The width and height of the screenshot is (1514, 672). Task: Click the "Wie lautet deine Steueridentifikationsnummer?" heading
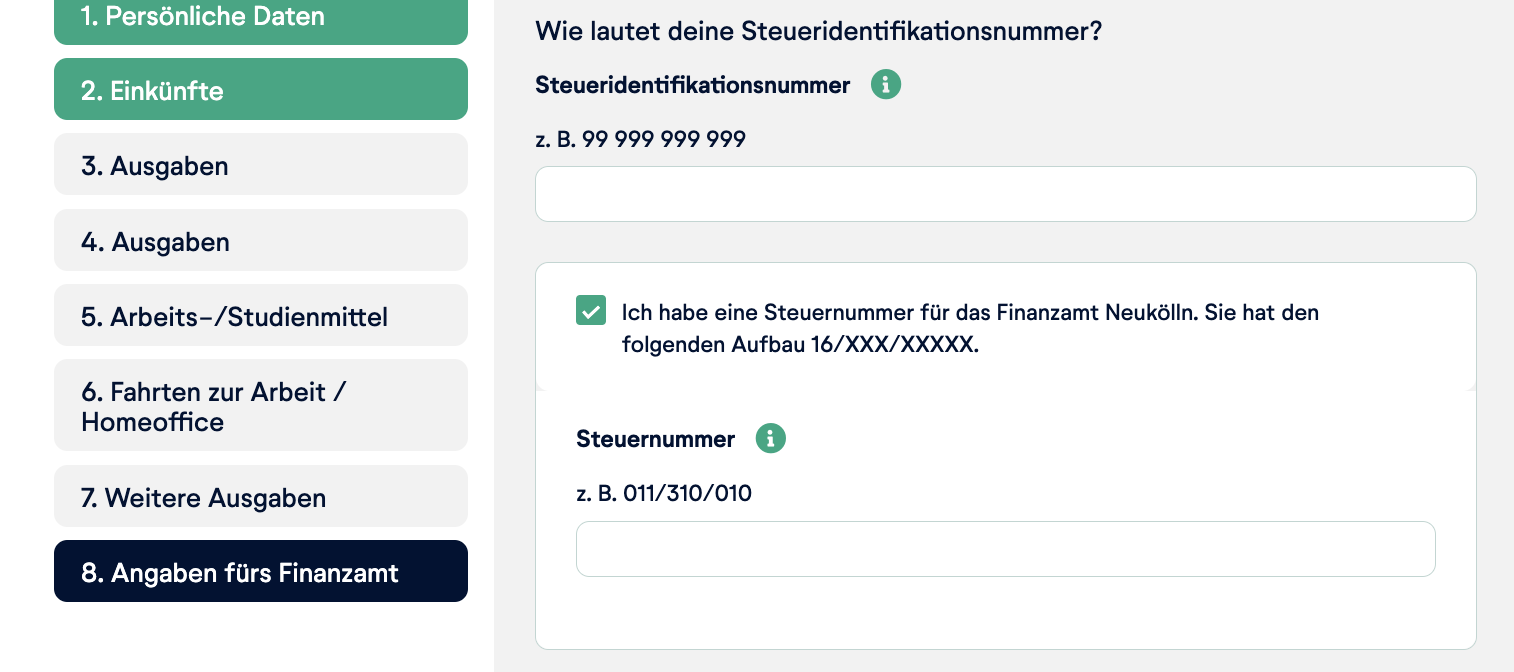coord(818,31)
